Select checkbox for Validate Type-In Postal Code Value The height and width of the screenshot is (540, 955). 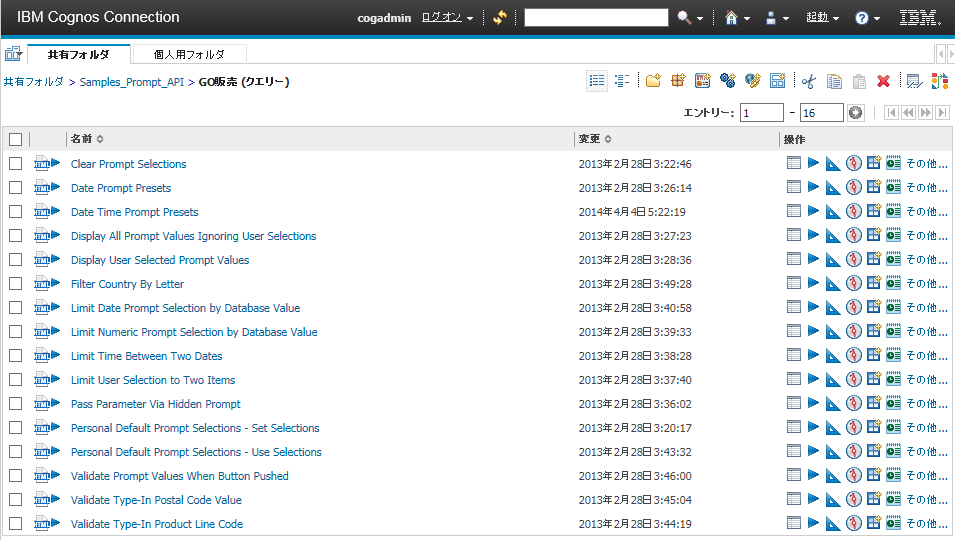point(16,499)
